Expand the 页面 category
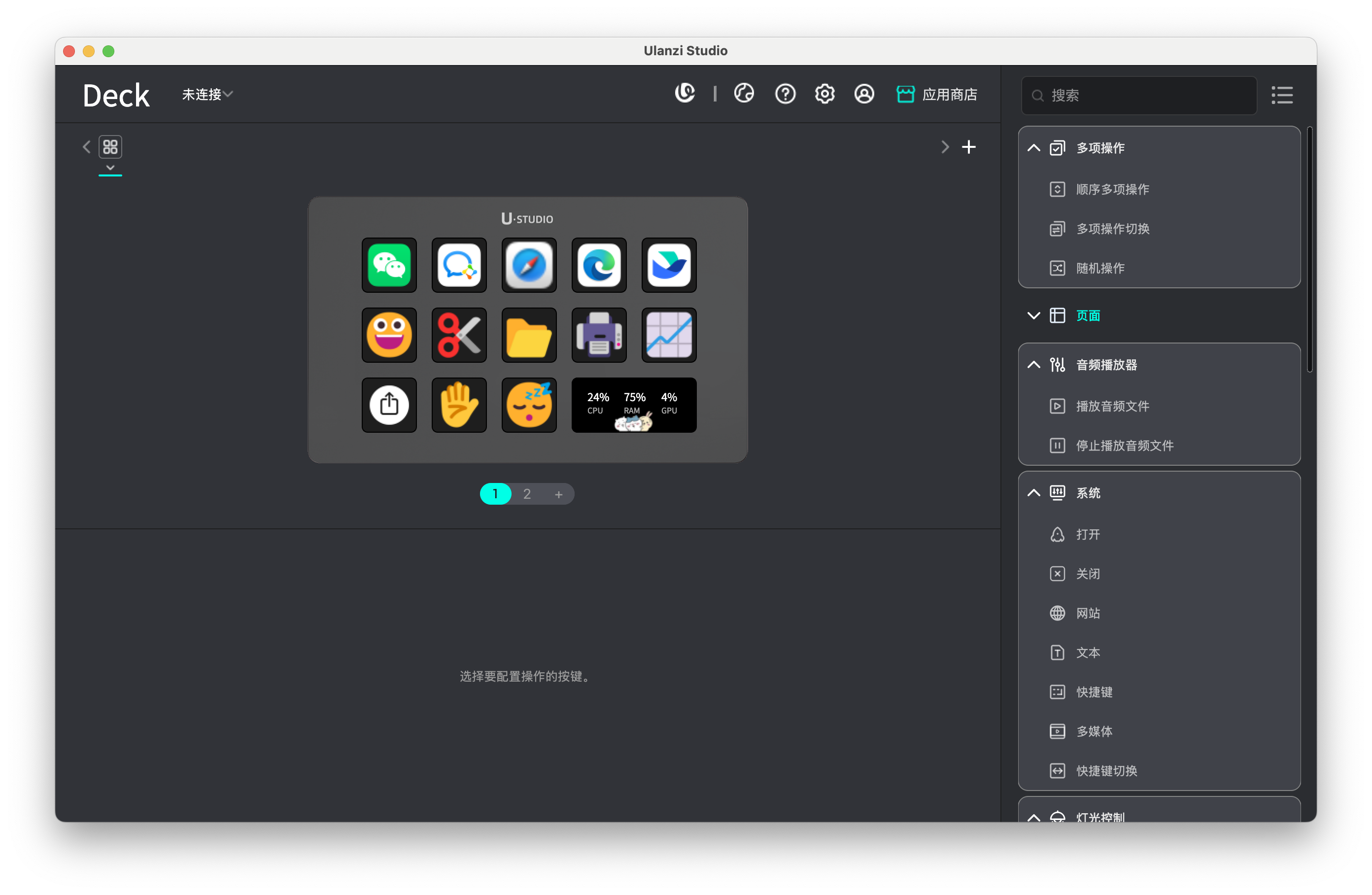1372x895 pixels. tap(1033, 315)
